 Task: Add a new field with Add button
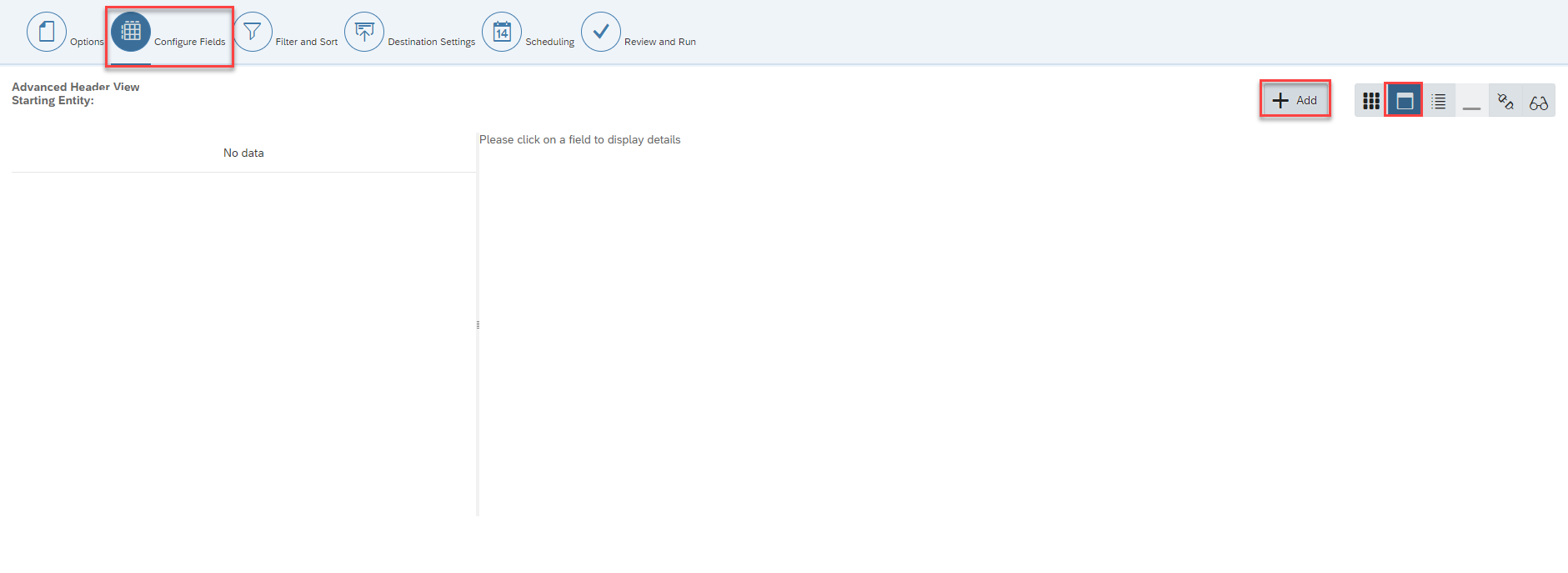pos(1295,100)
